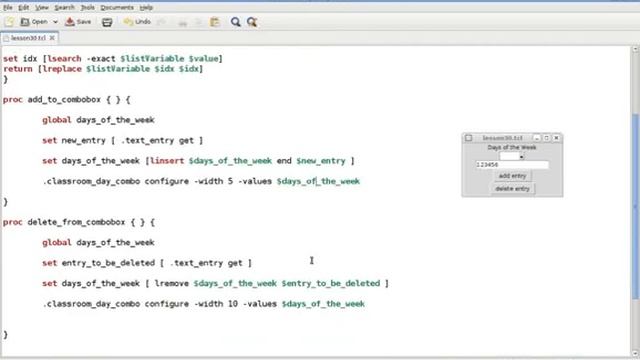Open Find with the magnifier icon
This screenshot has width=640, height=360.
(x=236, y=22)
